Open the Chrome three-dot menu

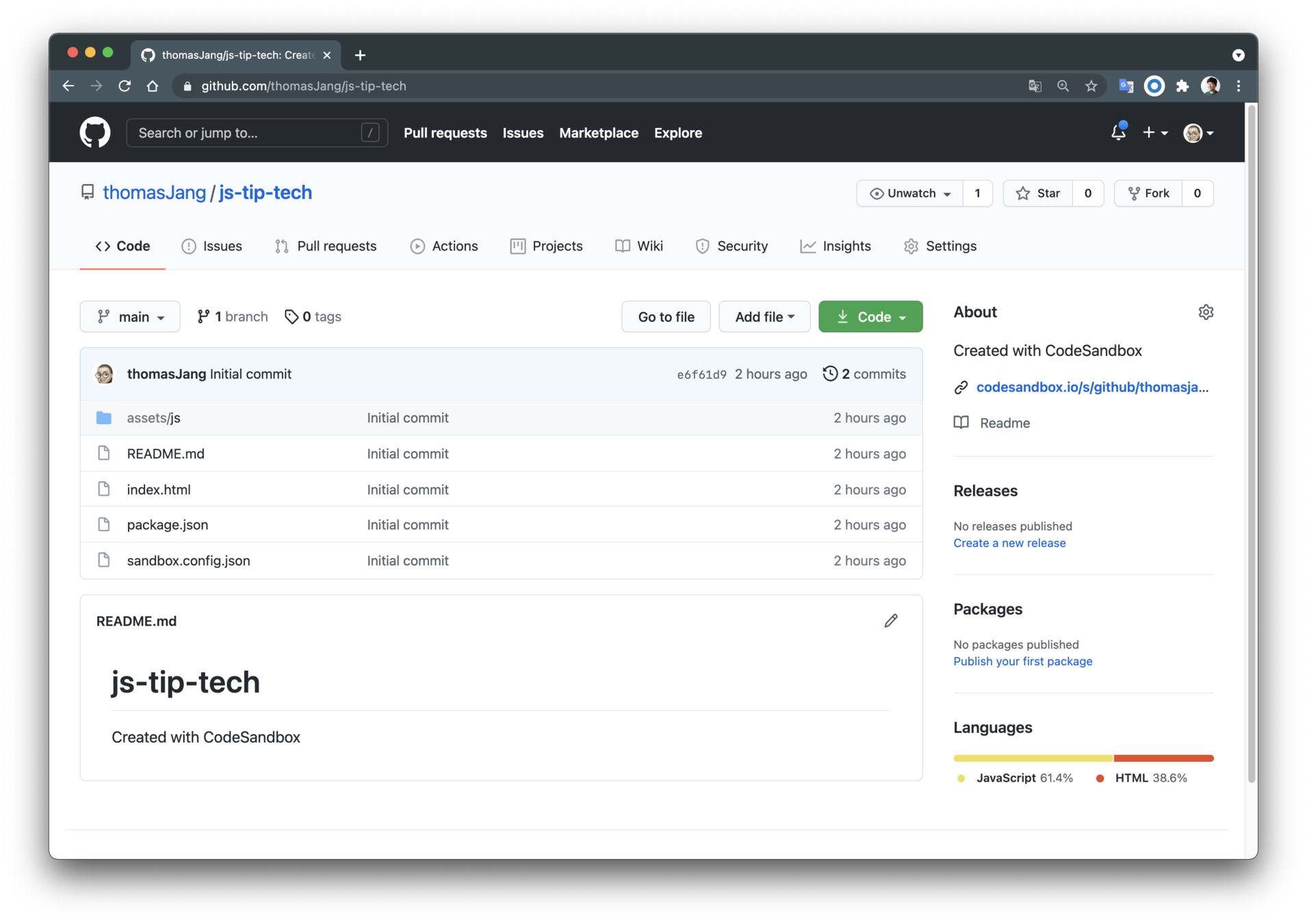(x=1239, y=86)
